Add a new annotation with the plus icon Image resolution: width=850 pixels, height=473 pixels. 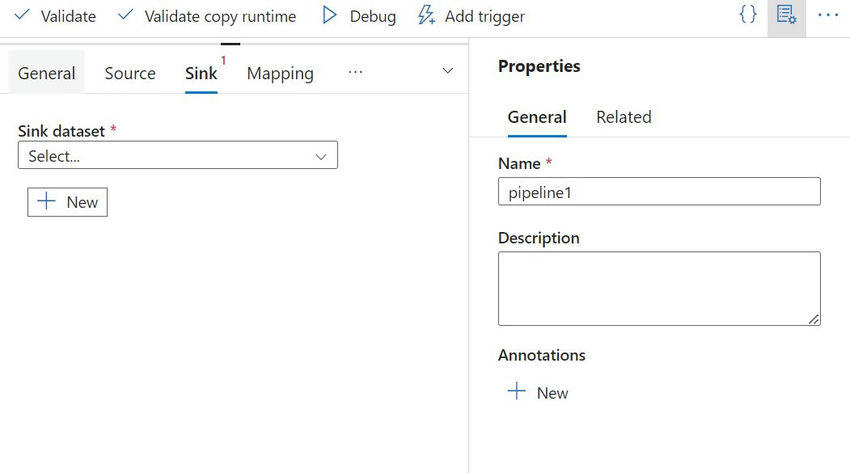point(517,392)
